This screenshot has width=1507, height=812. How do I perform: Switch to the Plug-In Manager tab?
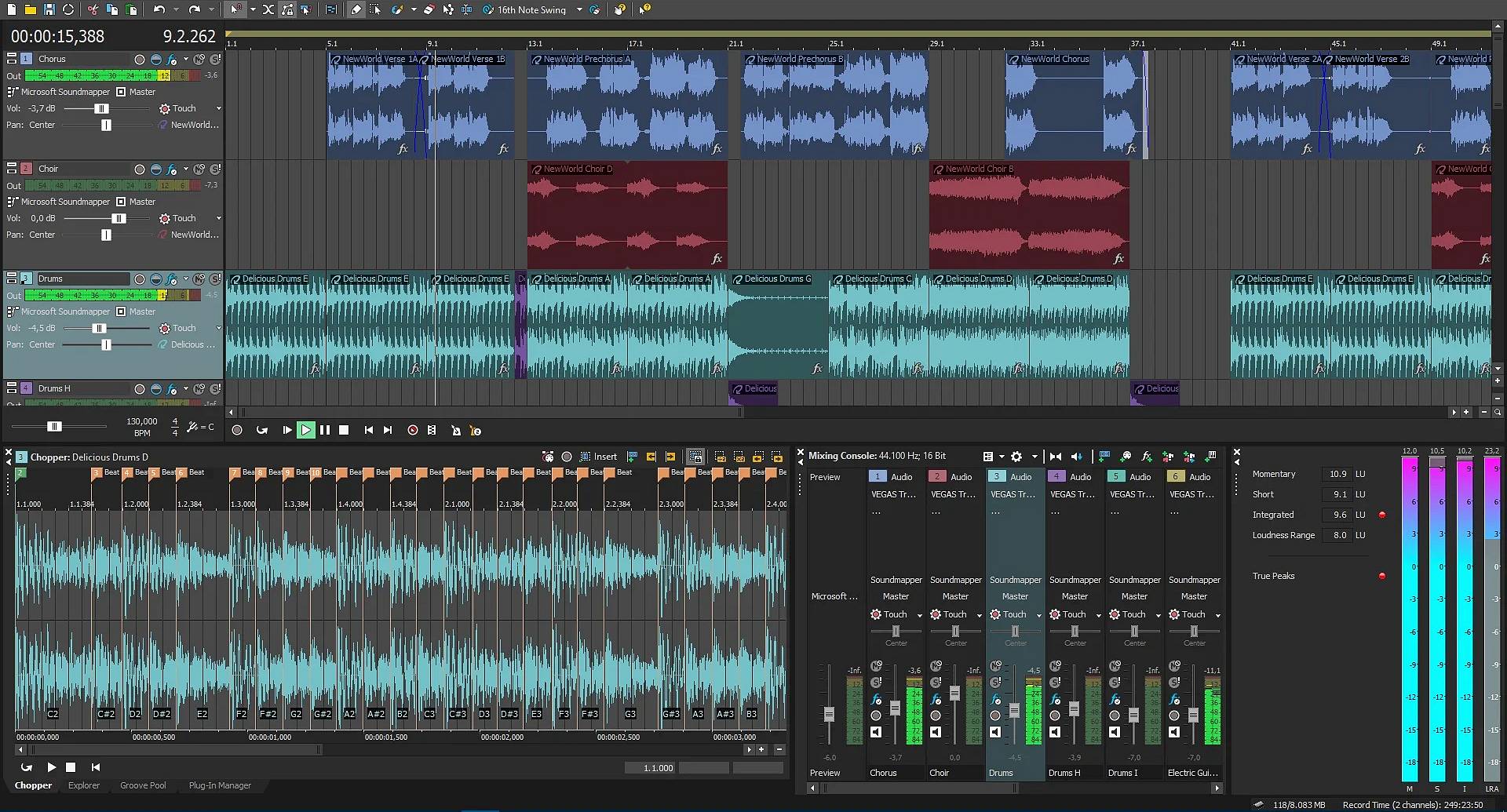coord(220,785)
